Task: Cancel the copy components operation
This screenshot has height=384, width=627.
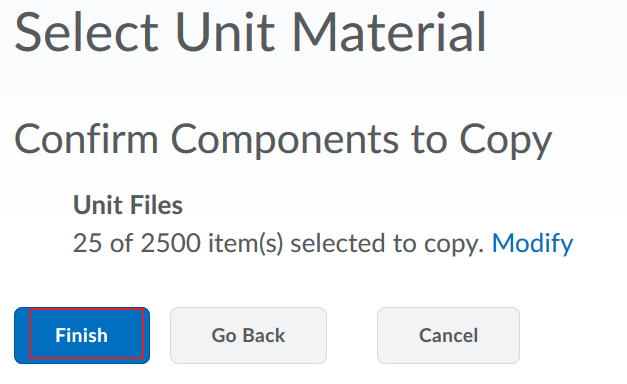Action: click(448, 335)
